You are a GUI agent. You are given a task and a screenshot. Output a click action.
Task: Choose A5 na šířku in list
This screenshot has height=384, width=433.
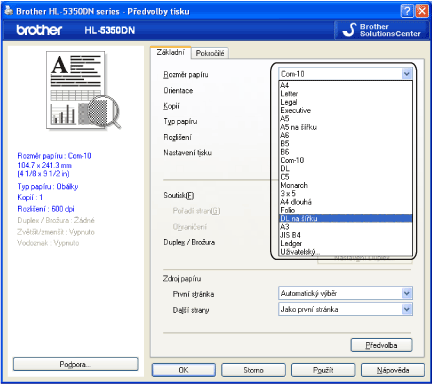point(345,127)
